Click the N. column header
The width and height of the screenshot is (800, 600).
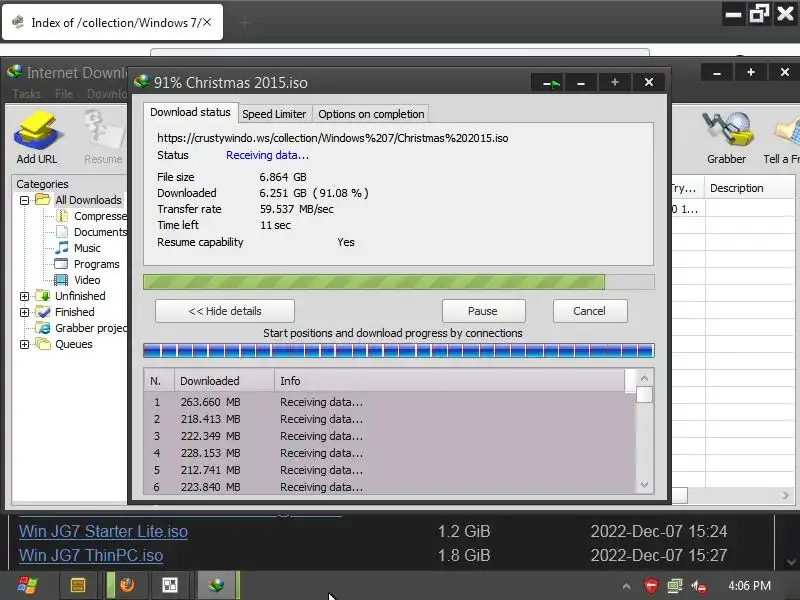[x=159, y=381]
